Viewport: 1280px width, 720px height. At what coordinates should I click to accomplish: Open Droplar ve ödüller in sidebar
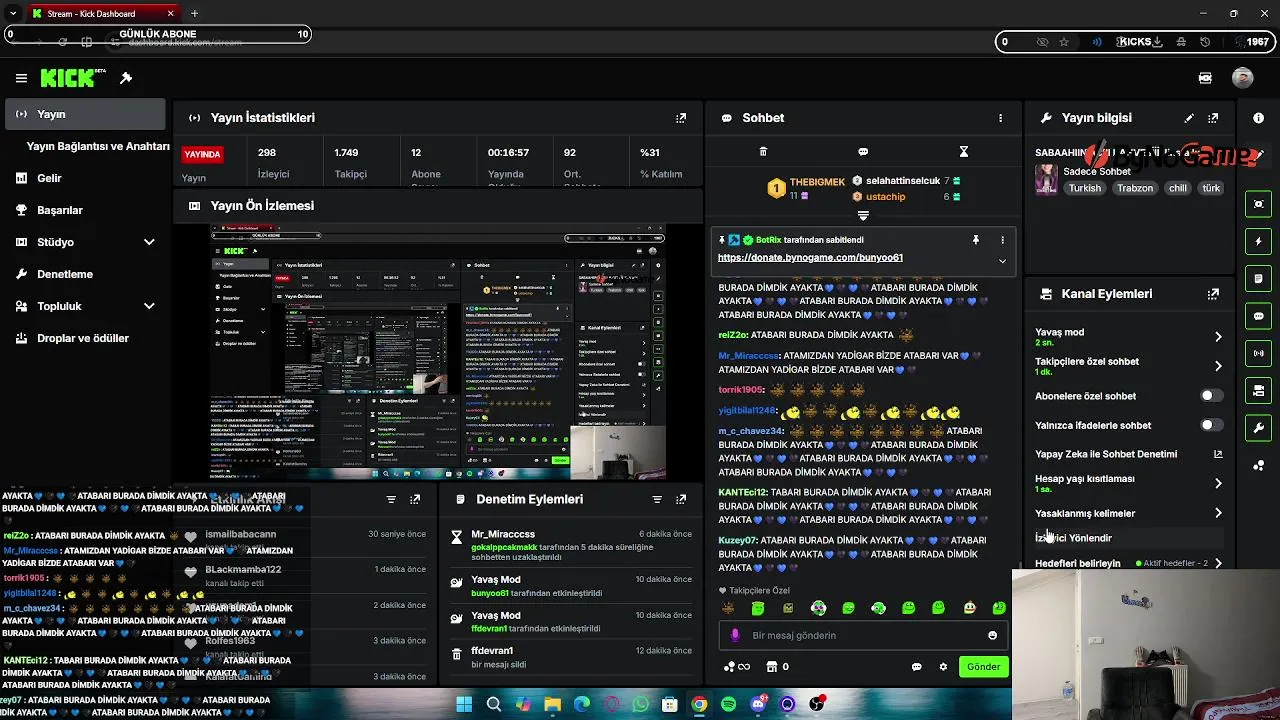pos(83,338)
